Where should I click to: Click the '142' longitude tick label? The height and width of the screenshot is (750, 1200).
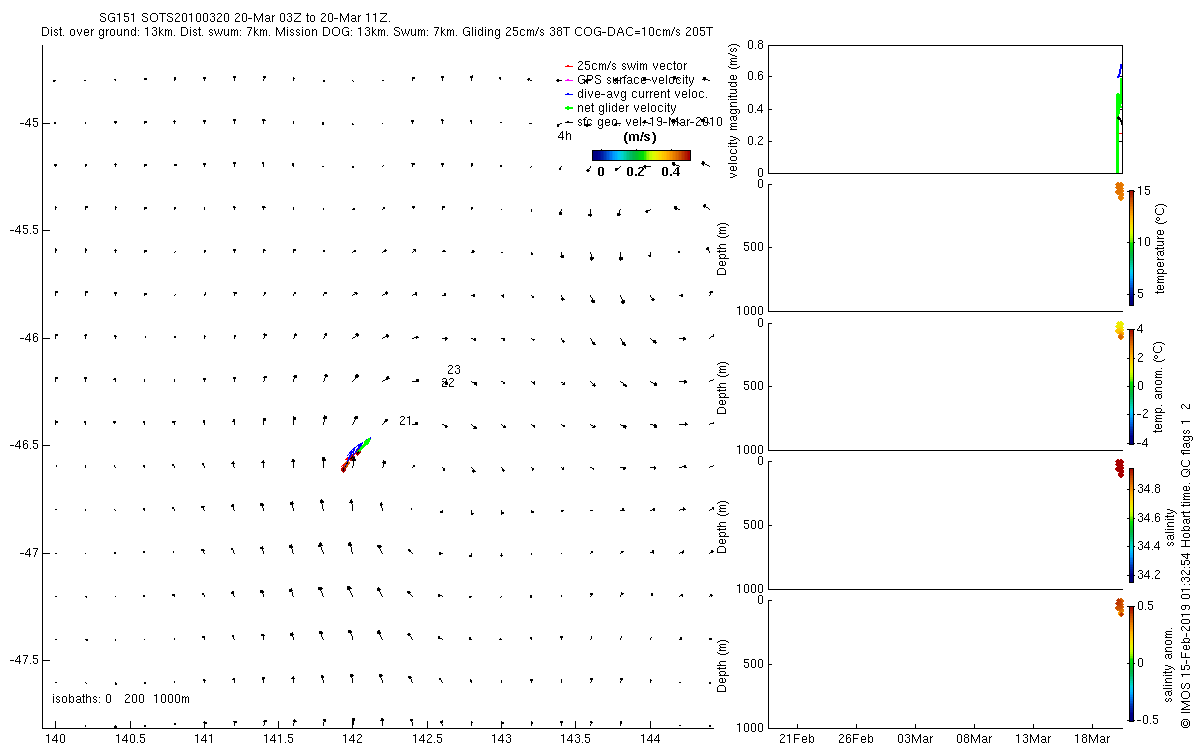352,738
